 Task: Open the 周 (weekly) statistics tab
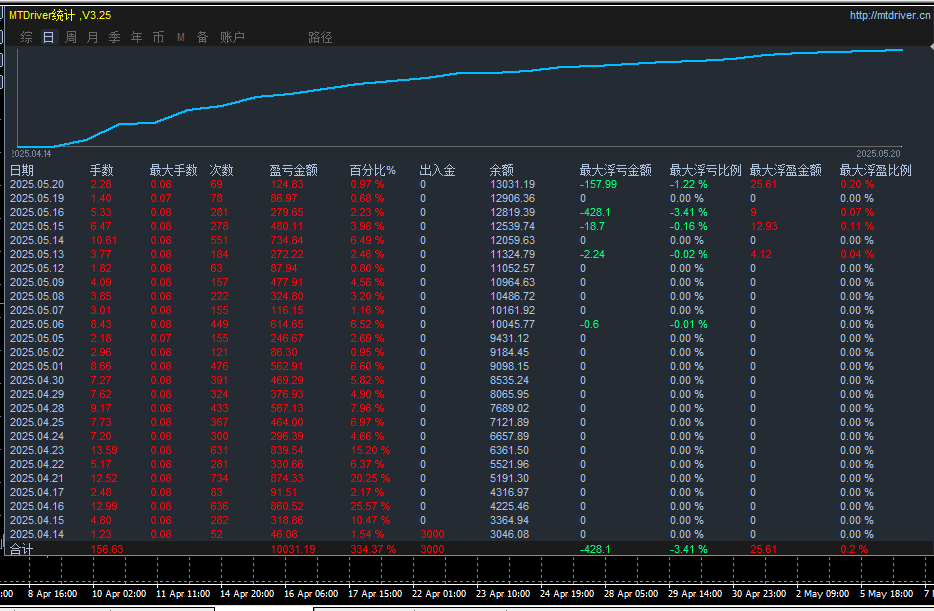tap(71, 37)
